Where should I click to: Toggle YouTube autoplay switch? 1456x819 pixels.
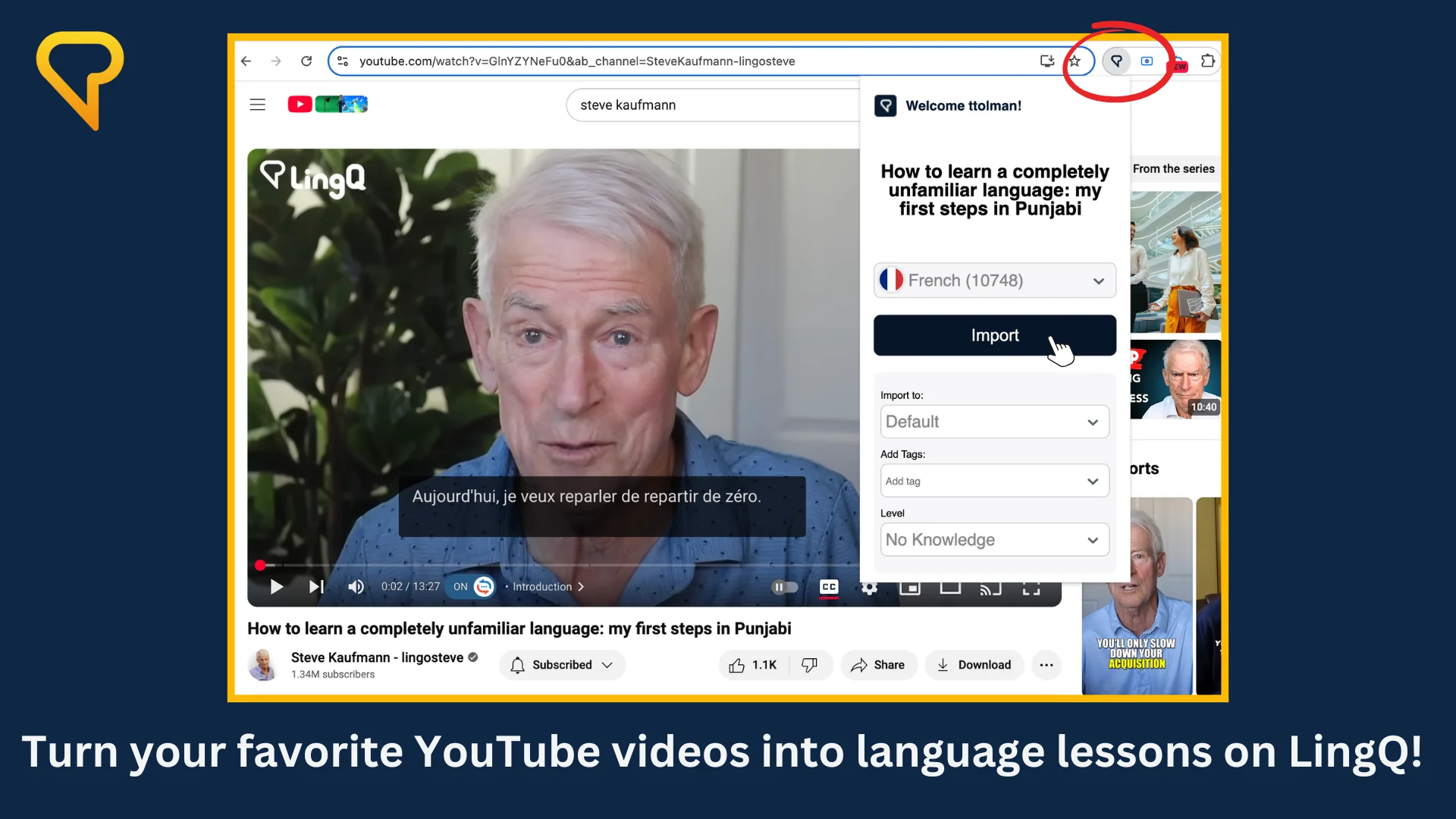click(x=785, y=587)
